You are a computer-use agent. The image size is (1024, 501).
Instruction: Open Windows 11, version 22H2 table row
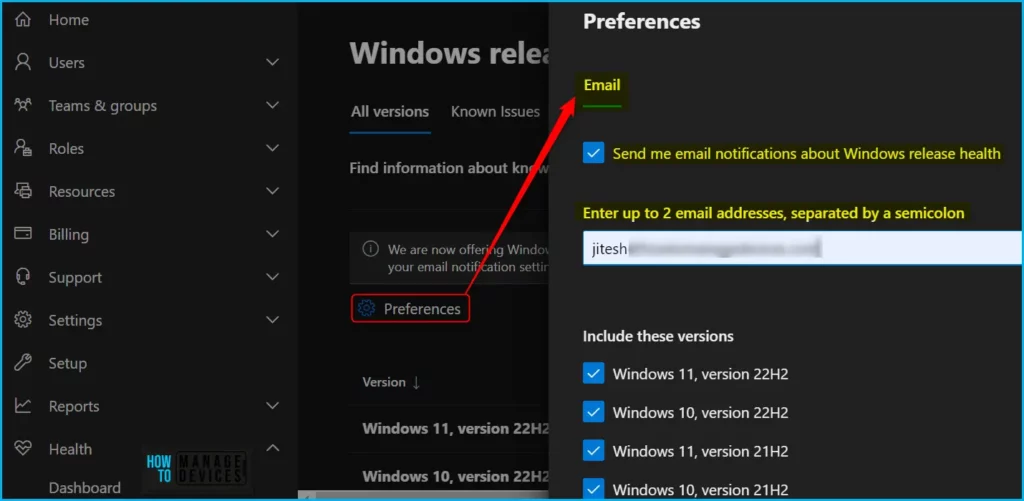click(x=455, y=428)
